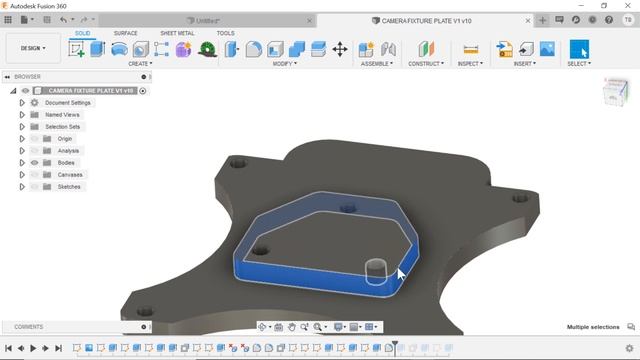This screenshot has height=360, width=640.
Task: Select the Offset Face tool
Action: pyautogui.click(x=318, y=49)
